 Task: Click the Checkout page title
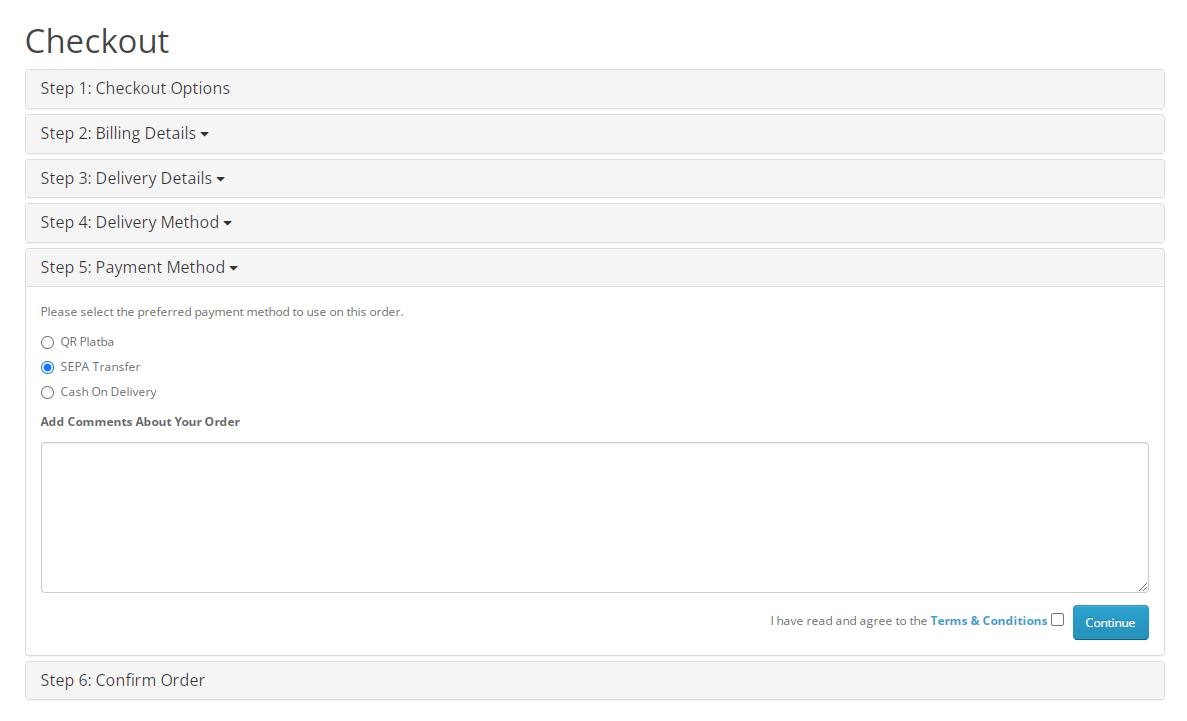[x=97, y=41]
